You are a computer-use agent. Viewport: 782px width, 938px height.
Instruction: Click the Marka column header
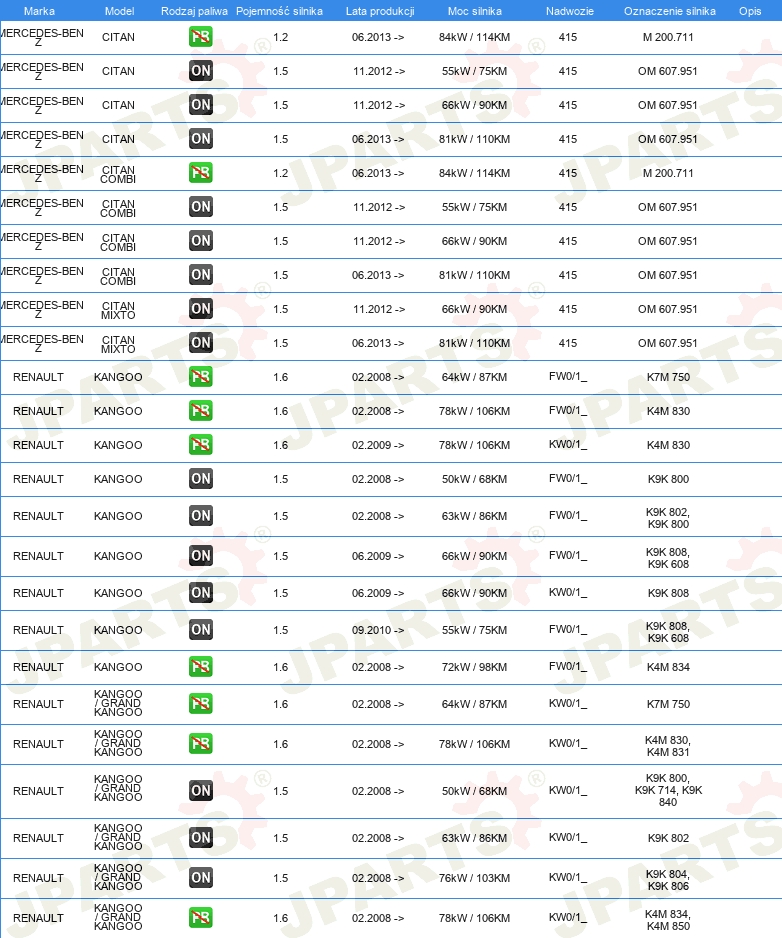[x=39, y=11]
